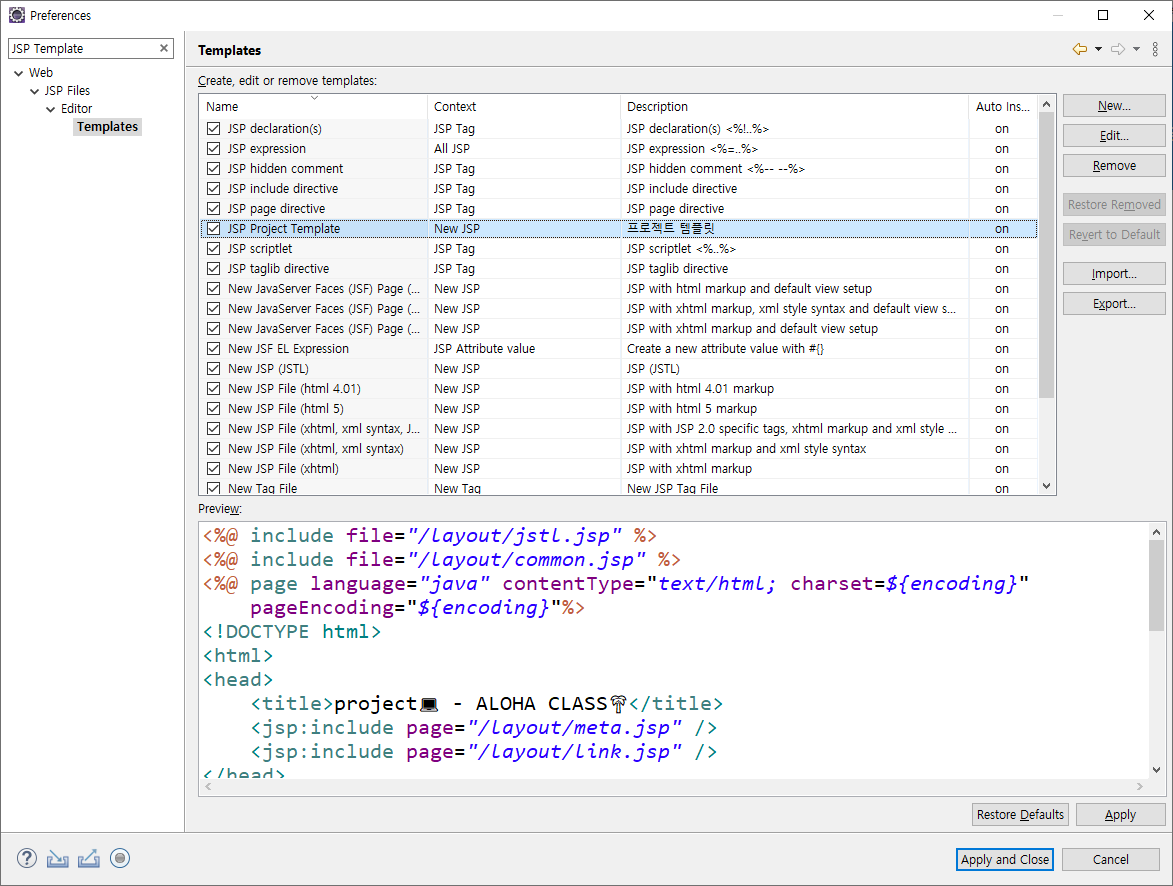The height and width of the screenshot is (886, 1173).
Task: Open the Forward history dropdown arrow
Action: (x=1136, y=49)
